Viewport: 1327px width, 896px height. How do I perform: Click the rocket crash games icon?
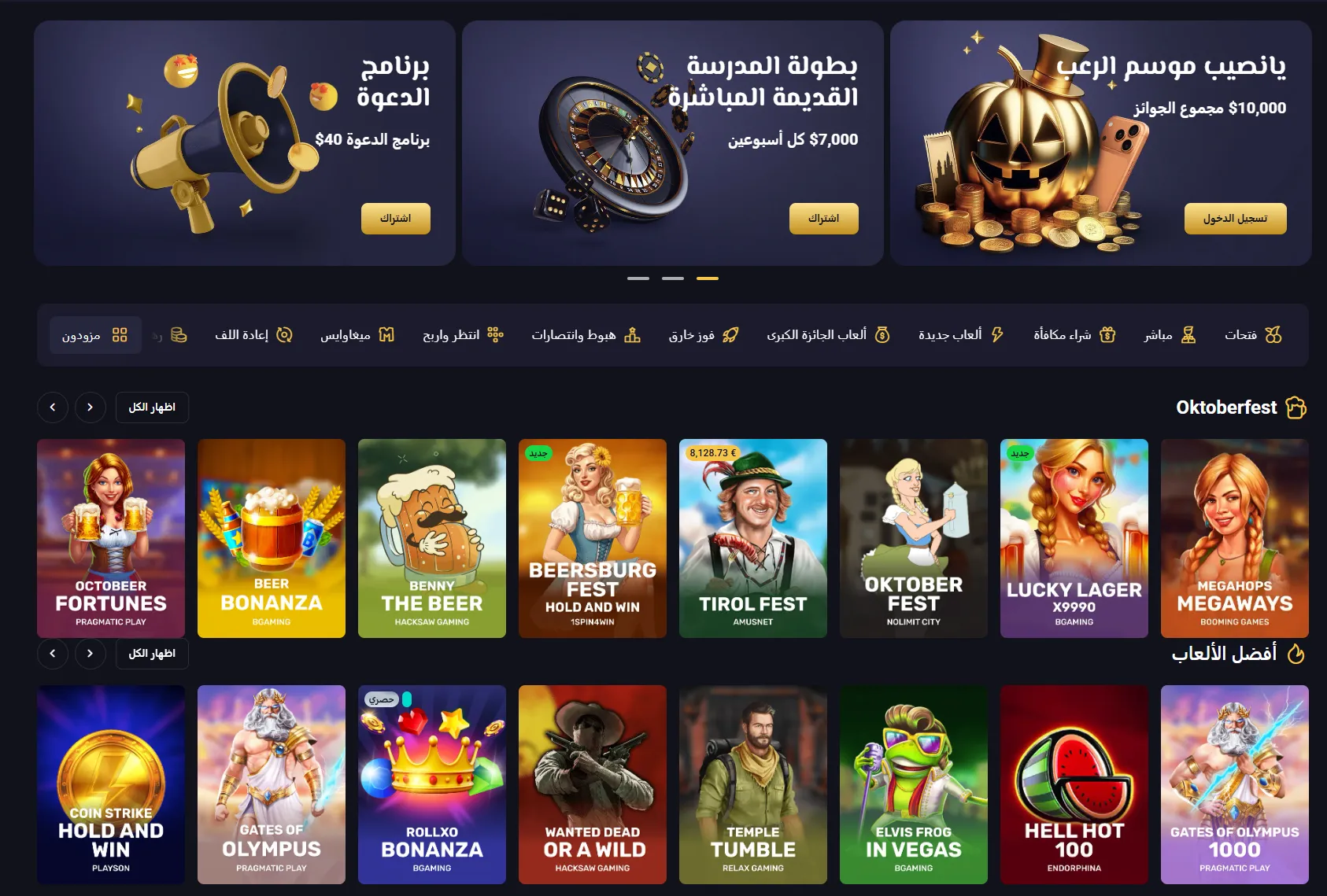pyautogui.click(x=730, y=335)
